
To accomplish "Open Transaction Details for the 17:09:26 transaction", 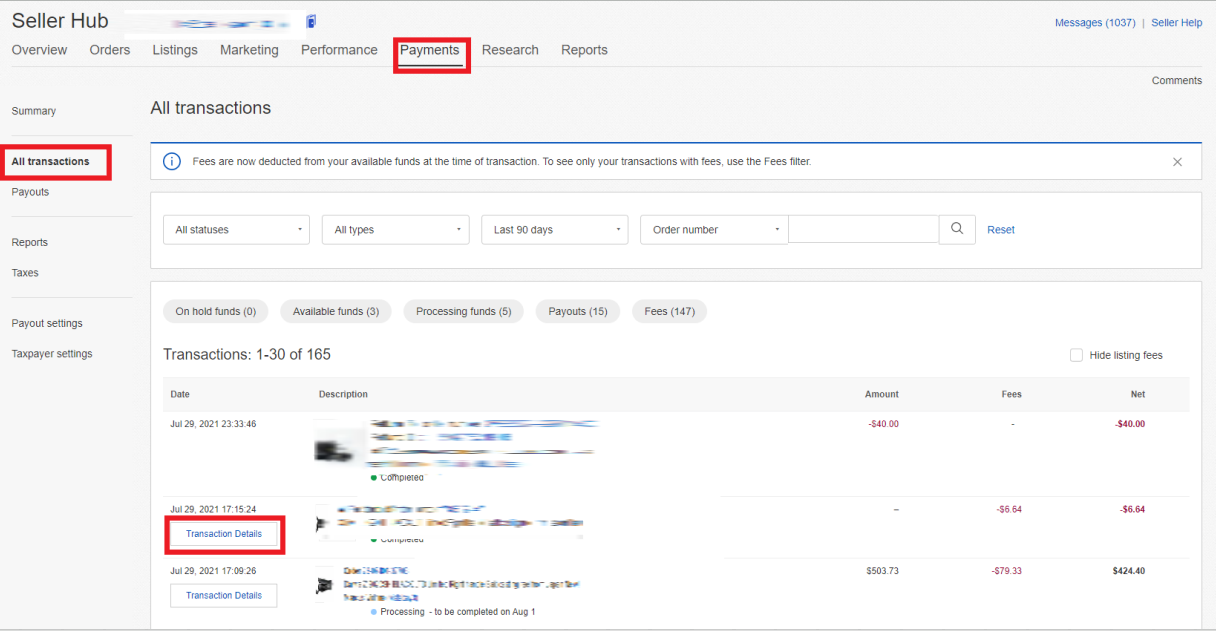I will pos(224,595).
